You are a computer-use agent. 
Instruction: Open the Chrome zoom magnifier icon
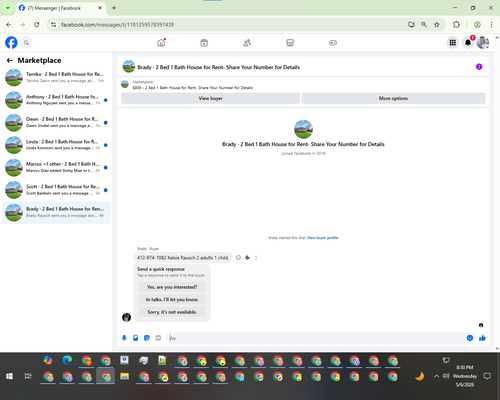[x=424, y=24]
